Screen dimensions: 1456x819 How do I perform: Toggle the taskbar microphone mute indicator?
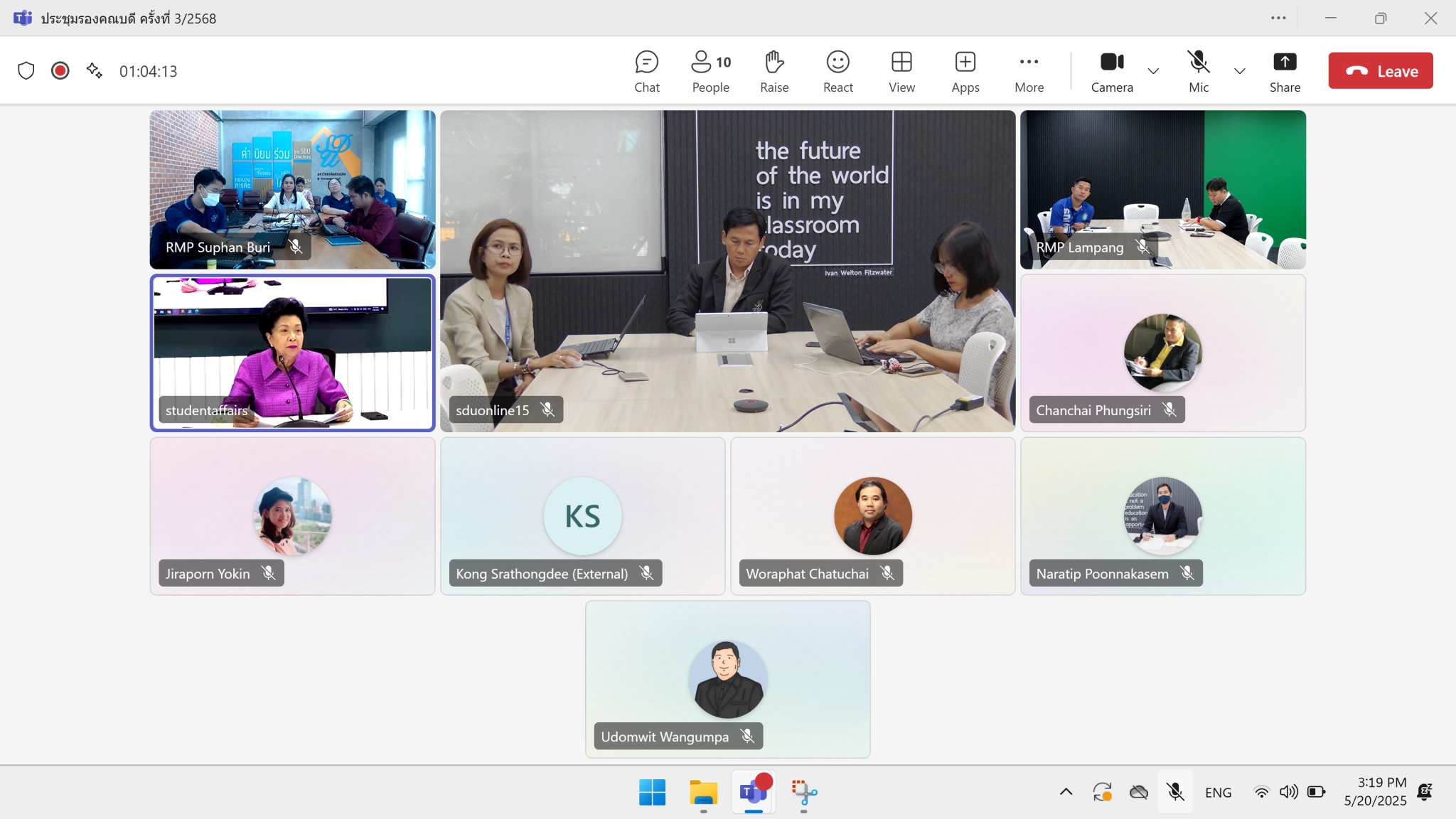1174,792
